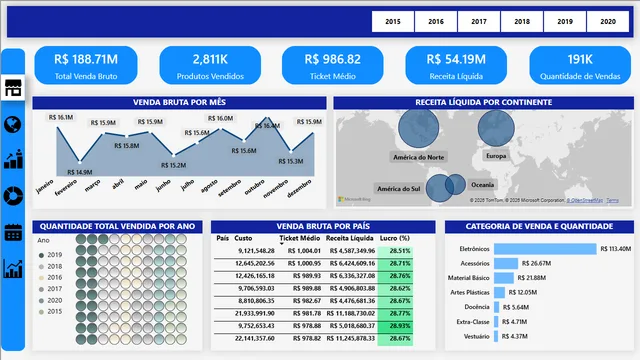Select 2015 in the Ano legend
The height and width of the screenshot is (360, 640).
coord(51,311)
